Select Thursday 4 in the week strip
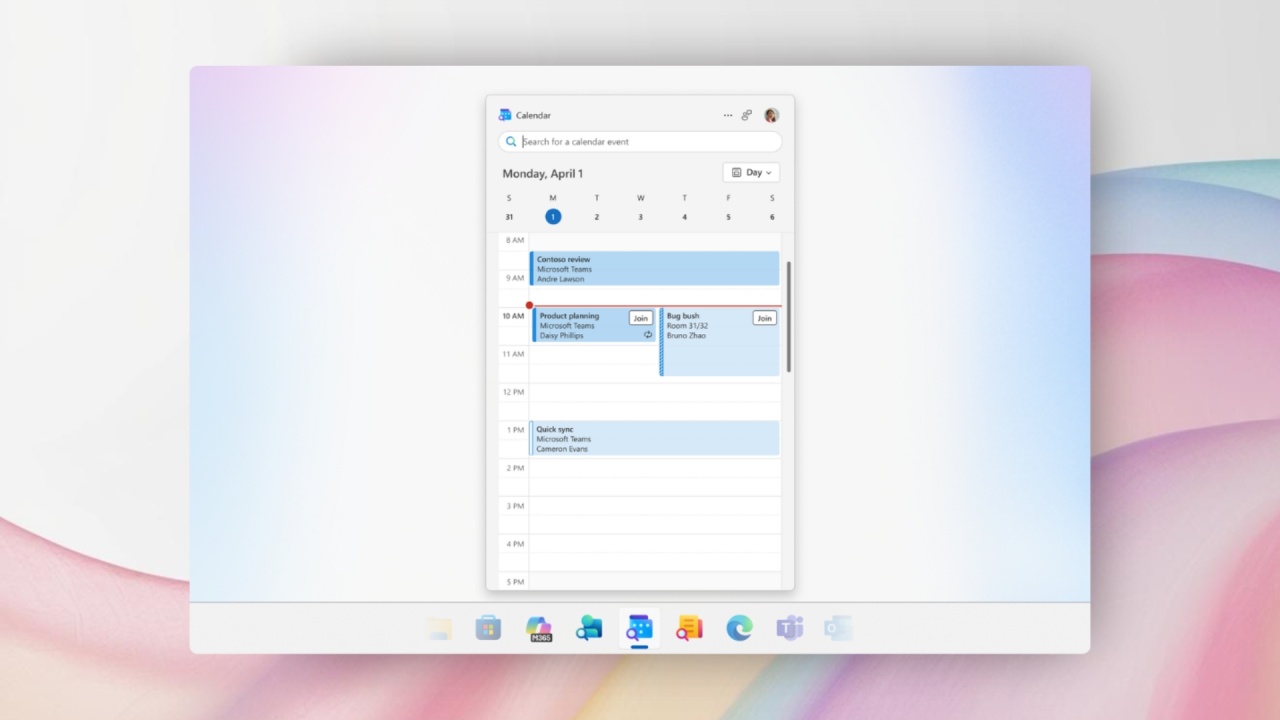 pyautogui.click(x=684, y=217)
